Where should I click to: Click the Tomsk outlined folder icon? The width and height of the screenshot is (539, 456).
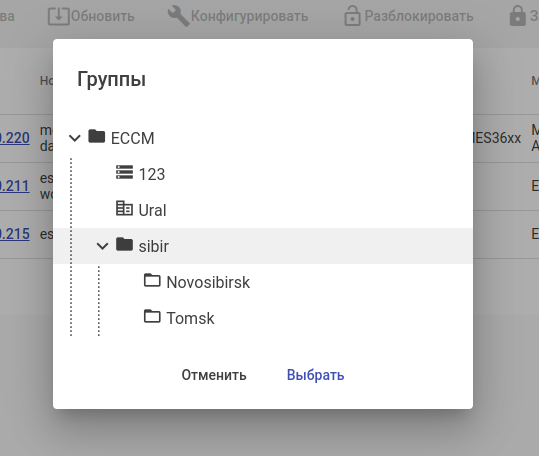pyautogui.click(x=152, y=316)
